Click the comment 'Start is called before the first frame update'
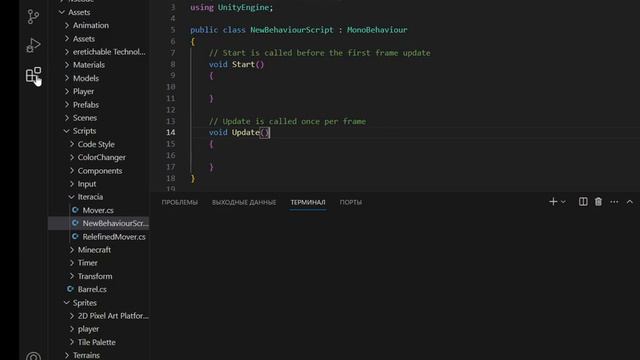640x360 pixels. coord(320,53)
